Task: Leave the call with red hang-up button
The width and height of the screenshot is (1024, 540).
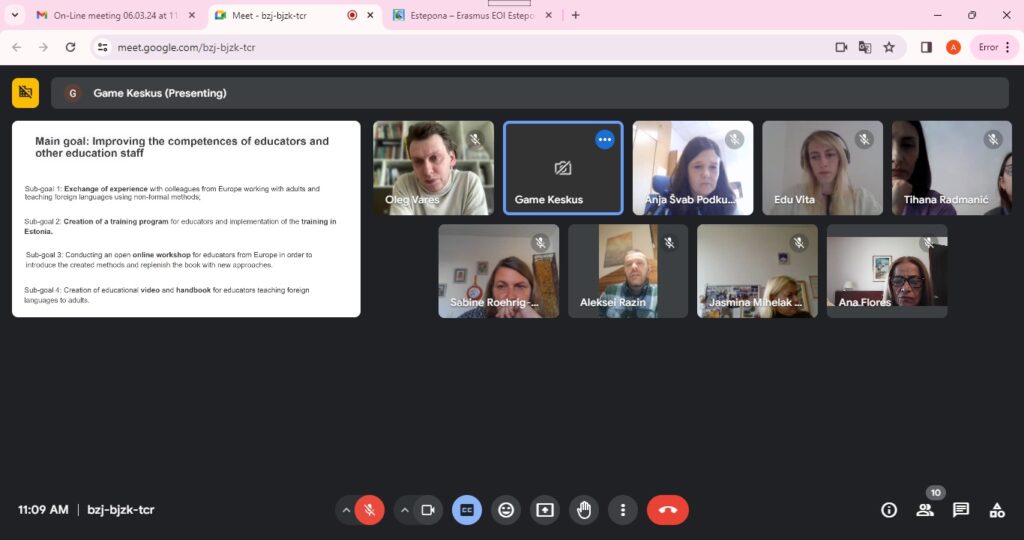Action: pos(668,510)
